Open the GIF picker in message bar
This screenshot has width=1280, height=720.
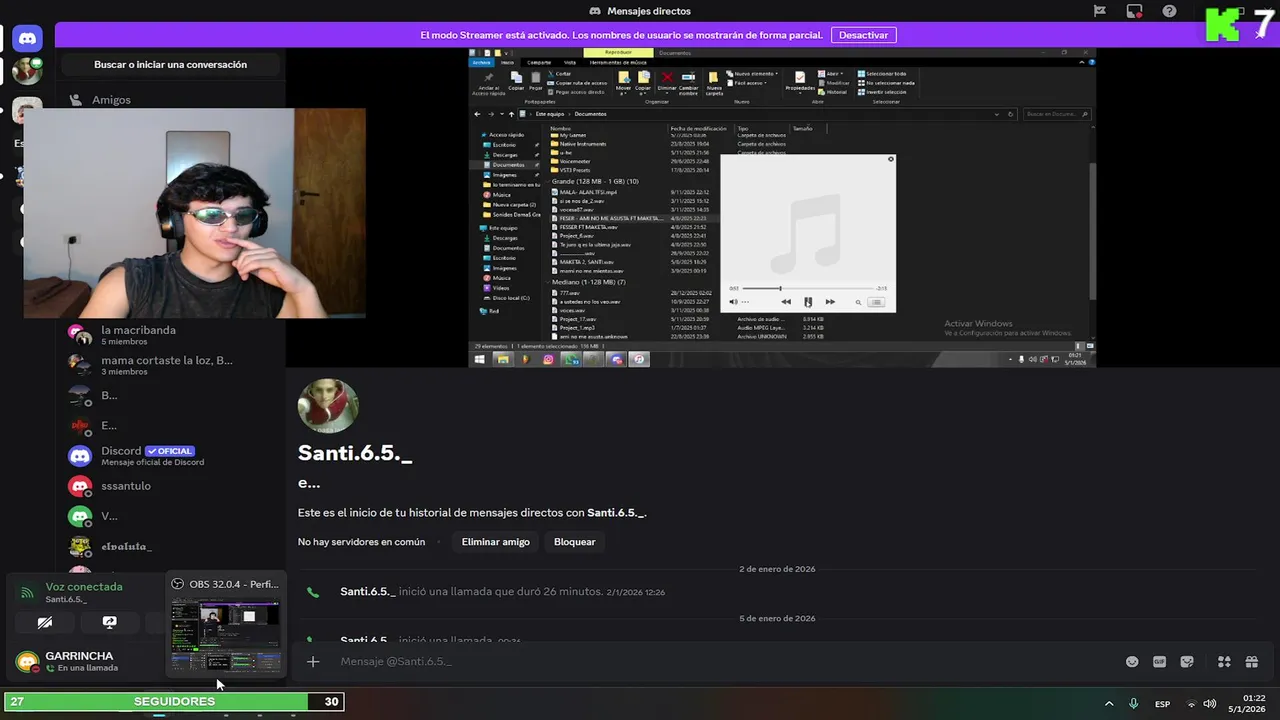click(1159, 662)
